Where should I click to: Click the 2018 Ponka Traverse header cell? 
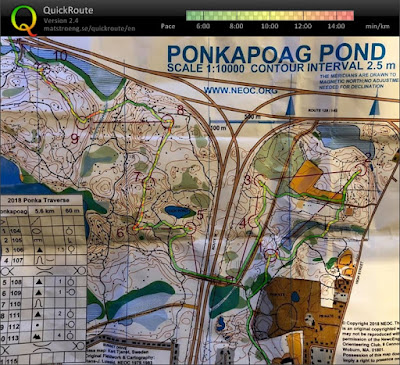tap(38, 200)
